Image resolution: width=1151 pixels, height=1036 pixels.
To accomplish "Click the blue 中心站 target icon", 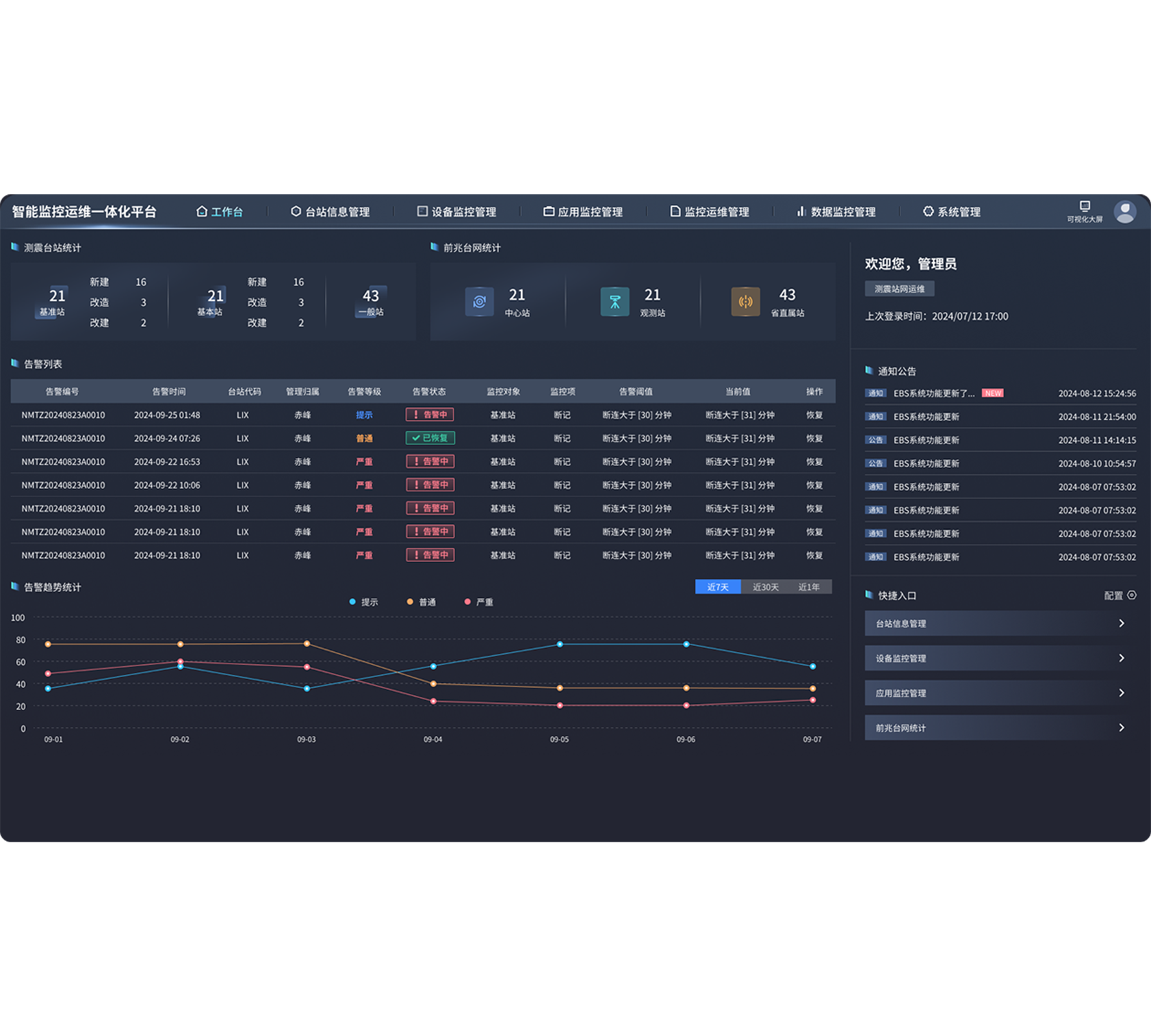I will point(480,302).
